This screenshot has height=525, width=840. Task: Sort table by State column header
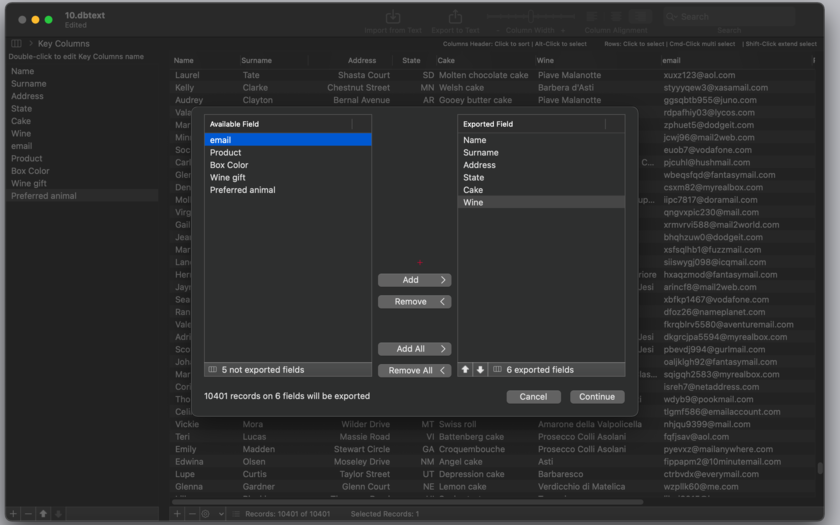(x=411, y=61)
